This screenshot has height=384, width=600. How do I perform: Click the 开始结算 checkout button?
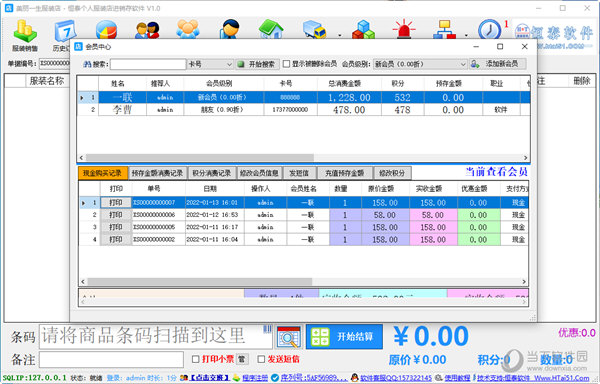coord(344,337)
